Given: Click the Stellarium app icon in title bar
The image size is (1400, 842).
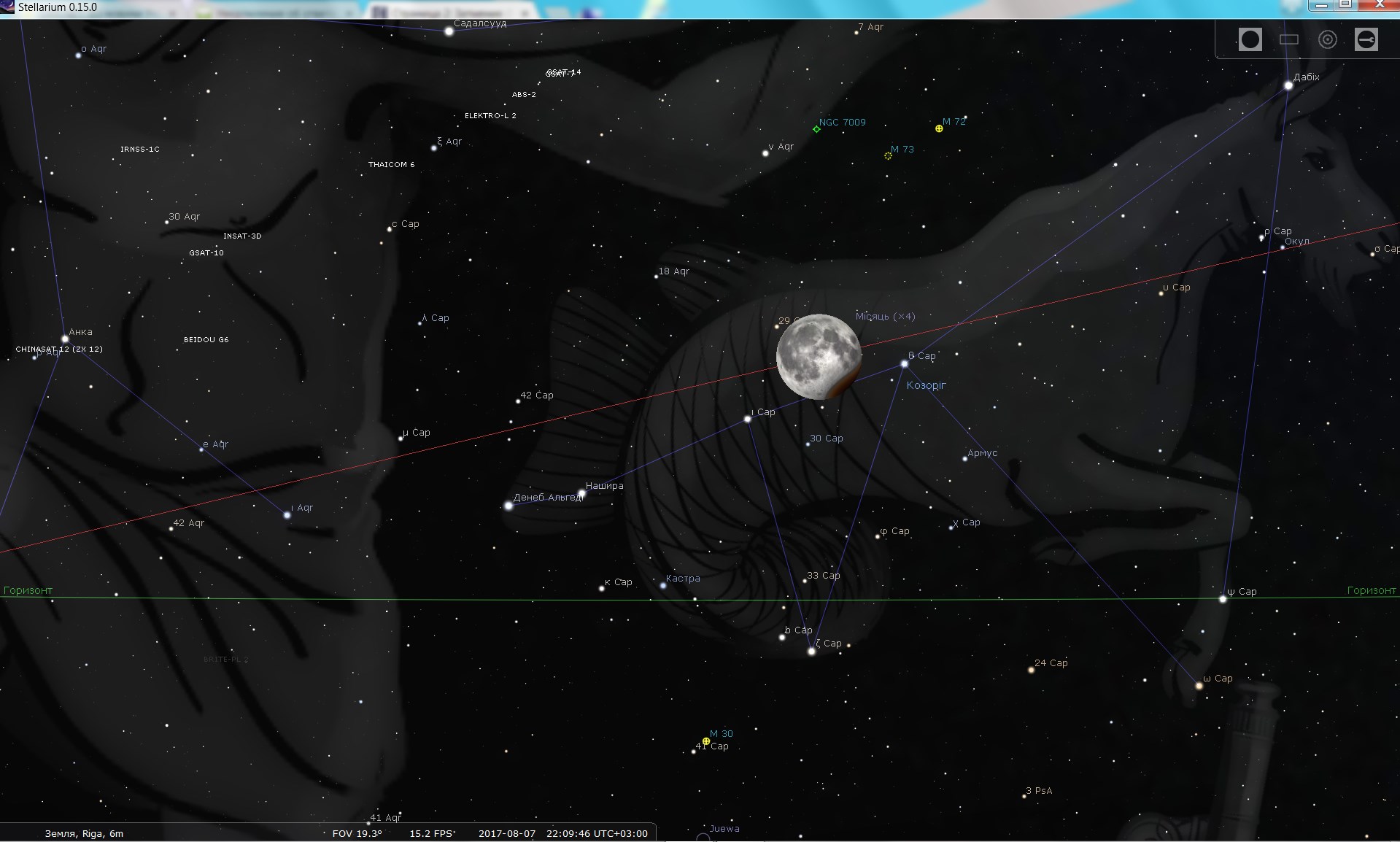Looking at the screenshot, I should 7,7.
